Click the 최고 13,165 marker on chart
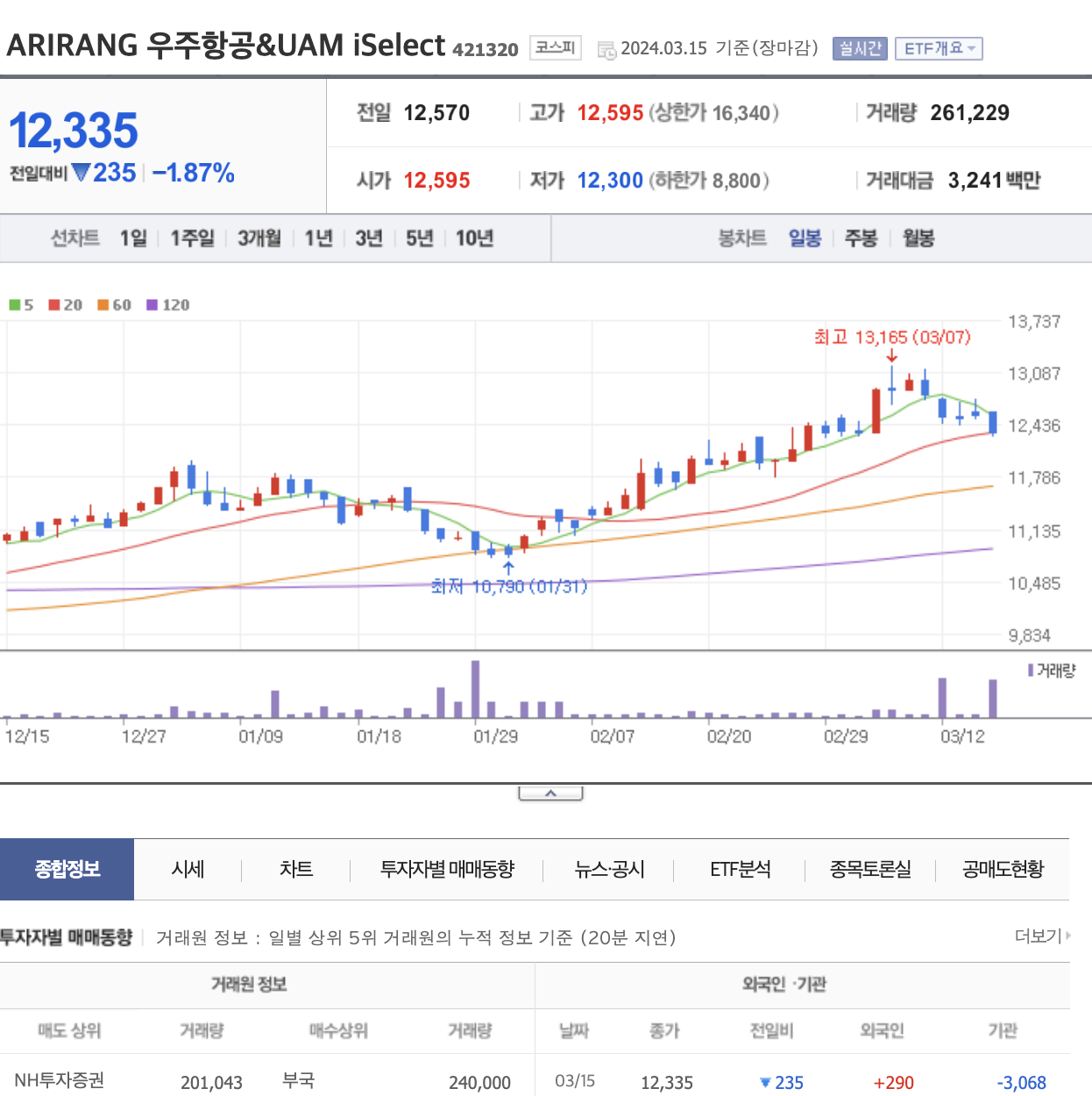Screen dimensions: 1092x1096 point(892,338)
